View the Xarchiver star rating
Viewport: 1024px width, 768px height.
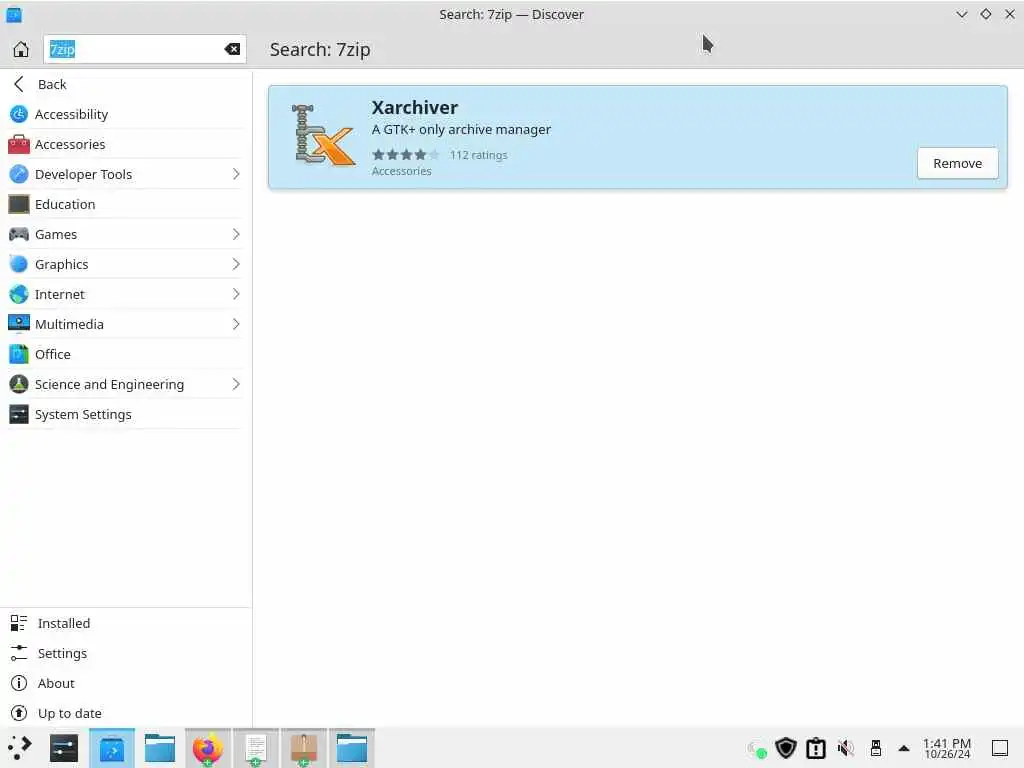(x=406, y=155)
